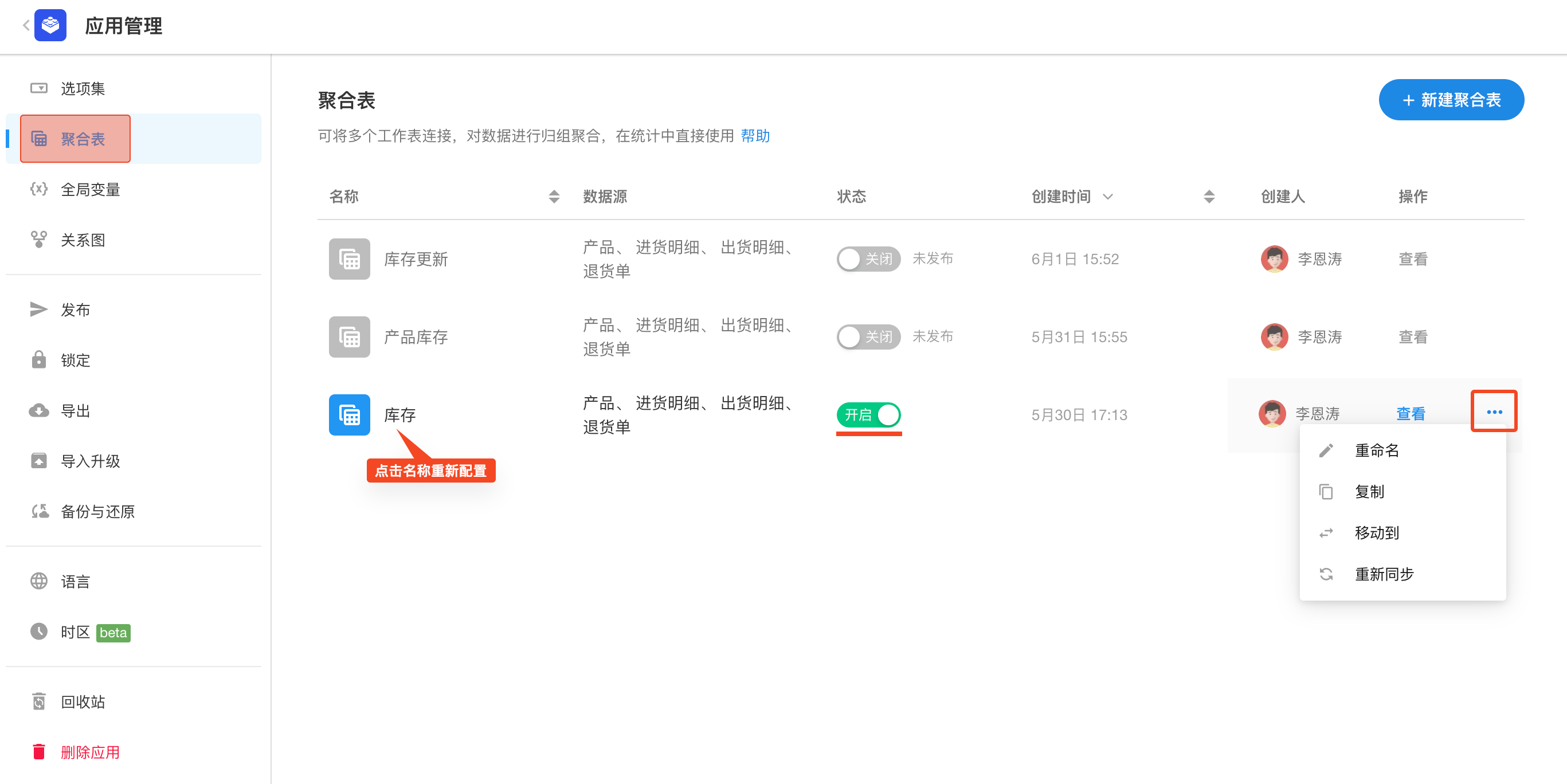
Task: Click the three-dot more options button
Action: tap(1494, 411)
